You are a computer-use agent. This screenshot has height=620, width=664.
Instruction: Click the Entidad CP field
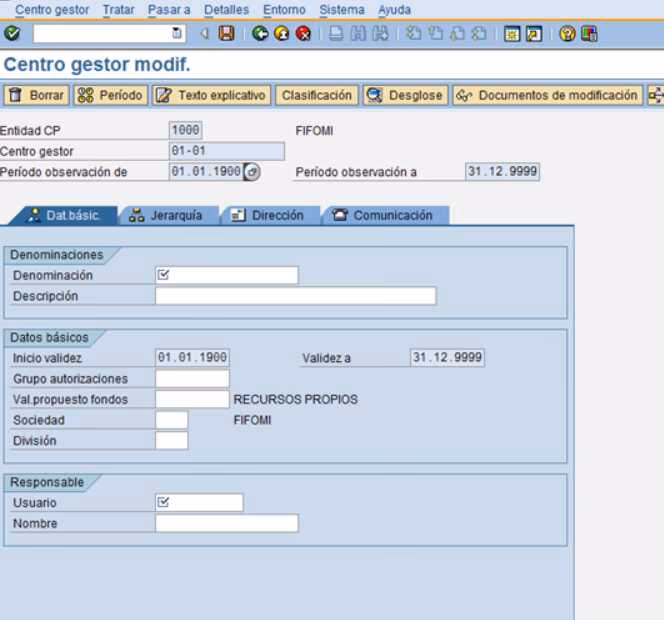tap(185, 130)
